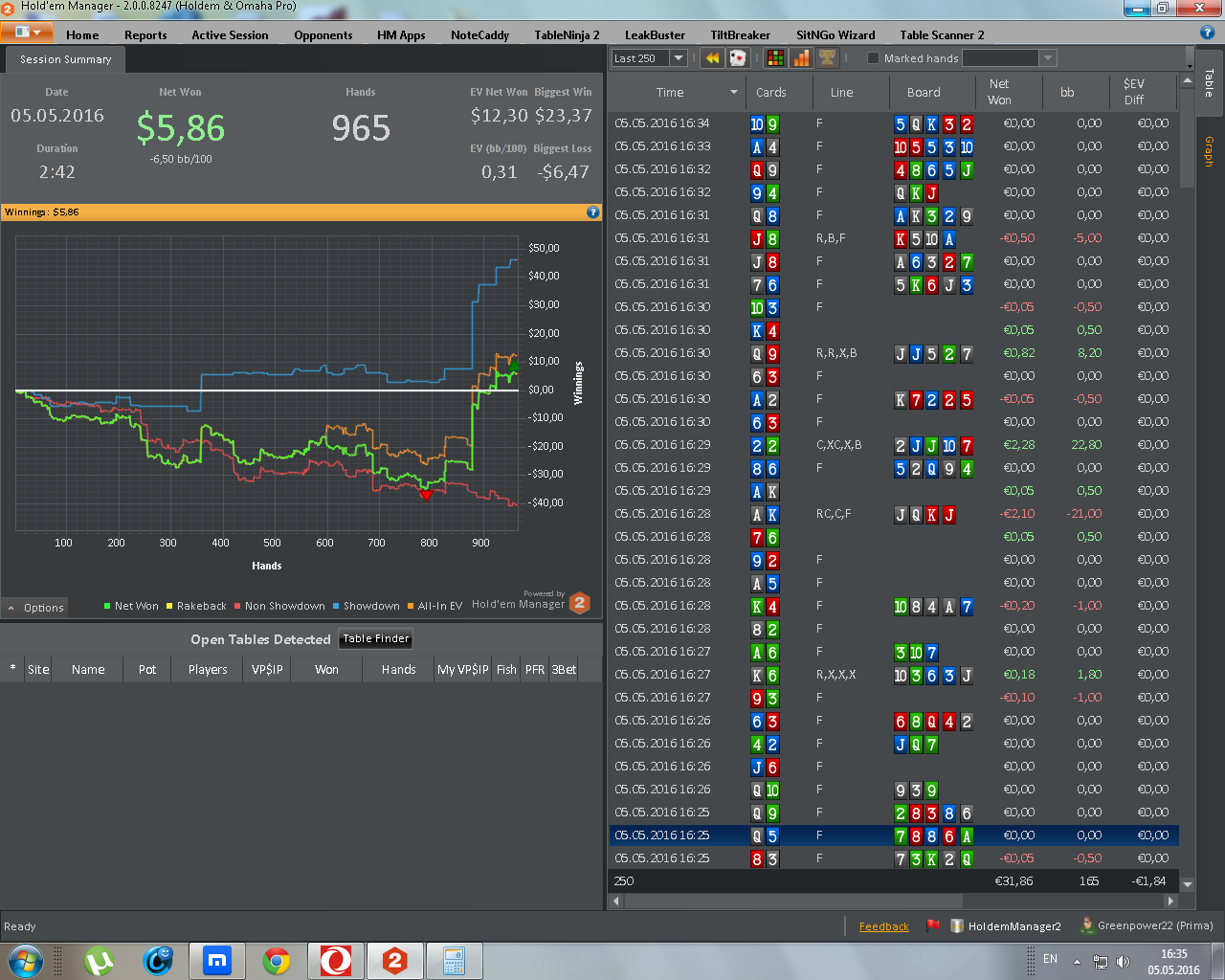
Task: Click Greenpower22 (Prima) player indicator
Action: [1147, 926]
